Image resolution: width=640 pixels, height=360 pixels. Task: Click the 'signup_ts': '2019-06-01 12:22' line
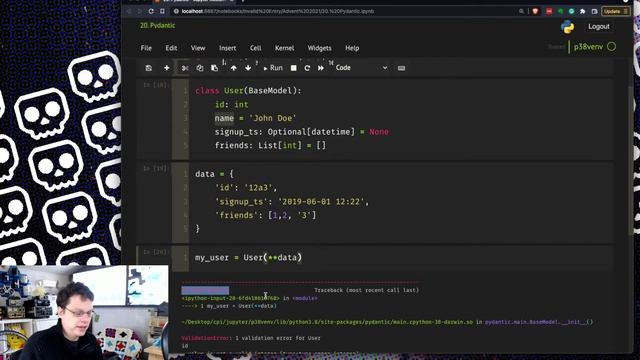(292, 202)
